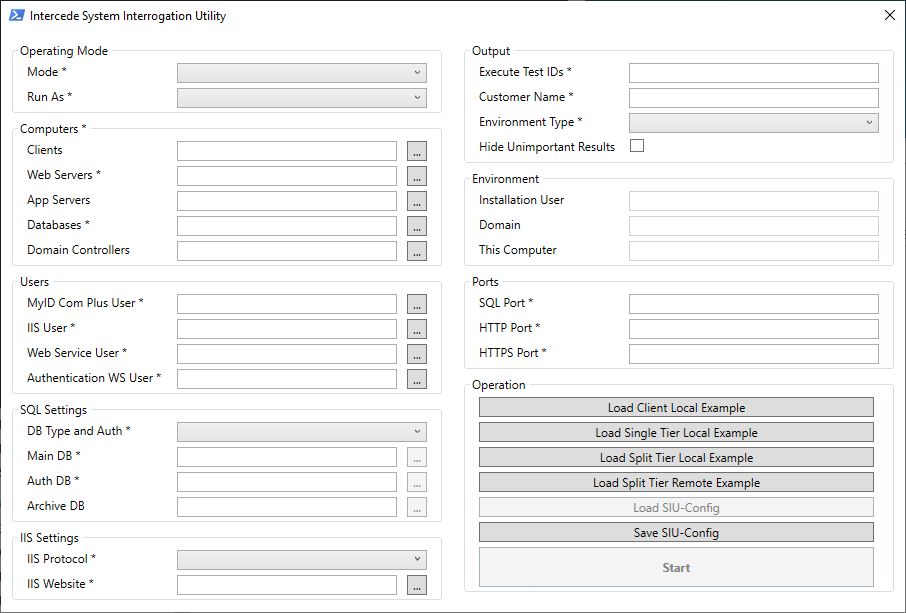Focus the Web Servers text field
This screenshot has height=613, width=906.
[x=287, y=176]
